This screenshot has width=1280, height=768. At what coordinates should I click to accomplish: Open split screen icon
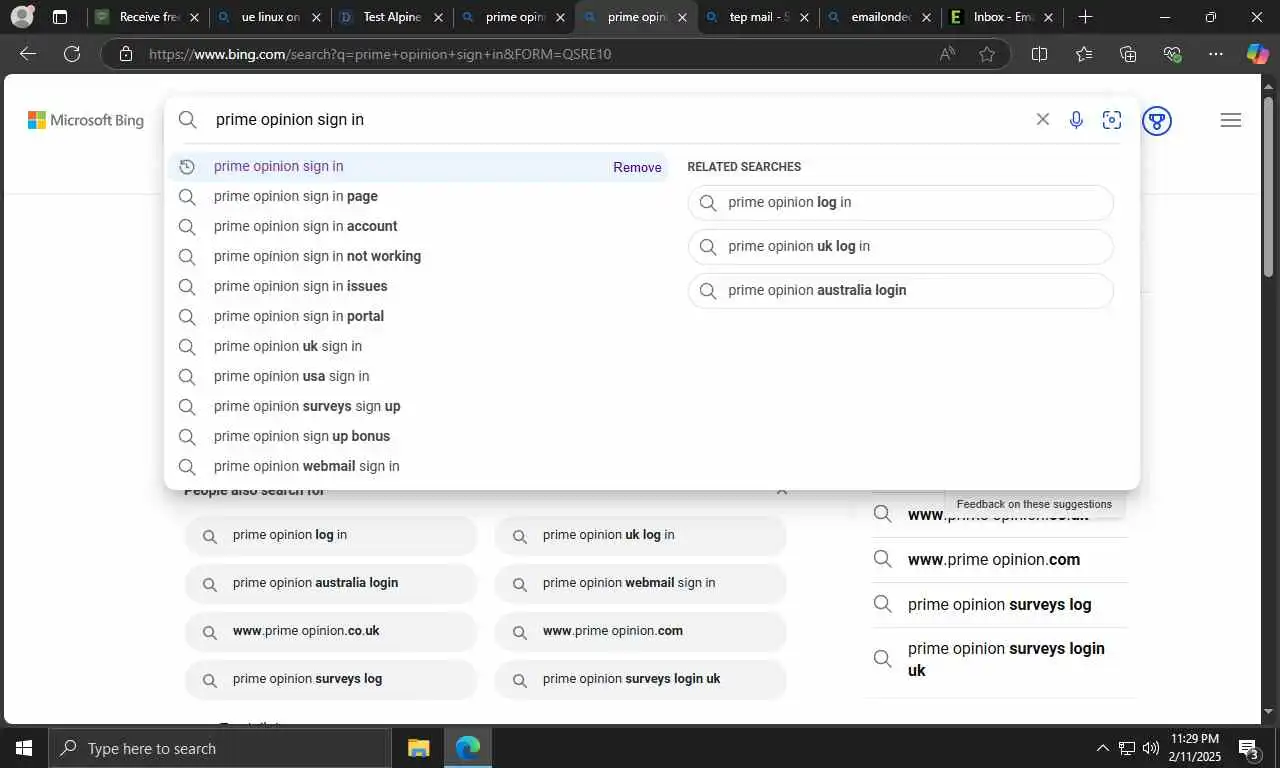tap(1039, 54)
